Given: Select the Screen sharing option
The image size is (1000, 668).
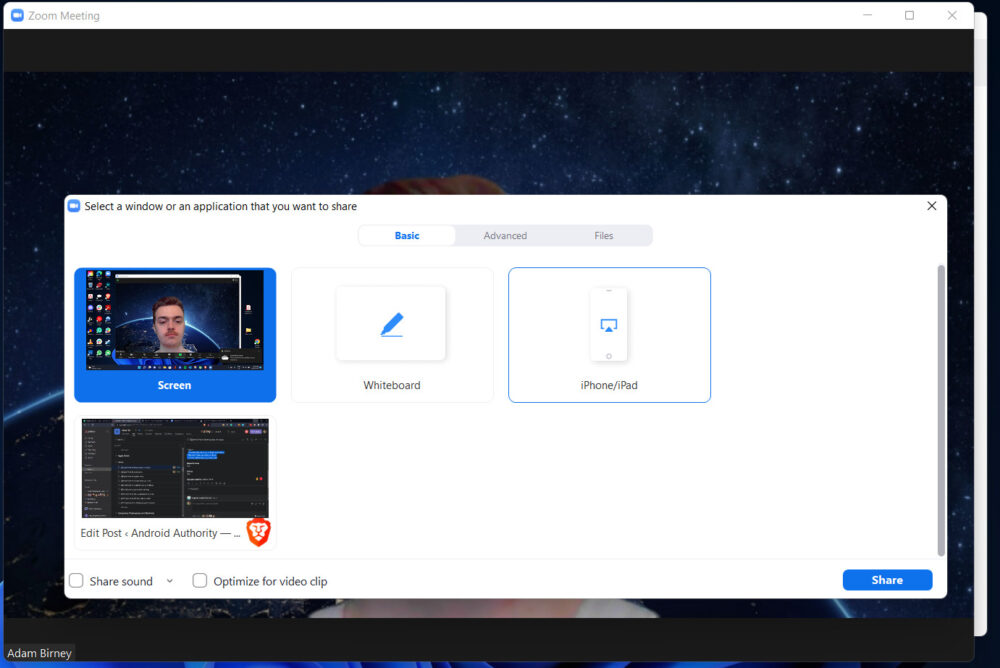Looking at the screenshot, I should pos(175,335).
